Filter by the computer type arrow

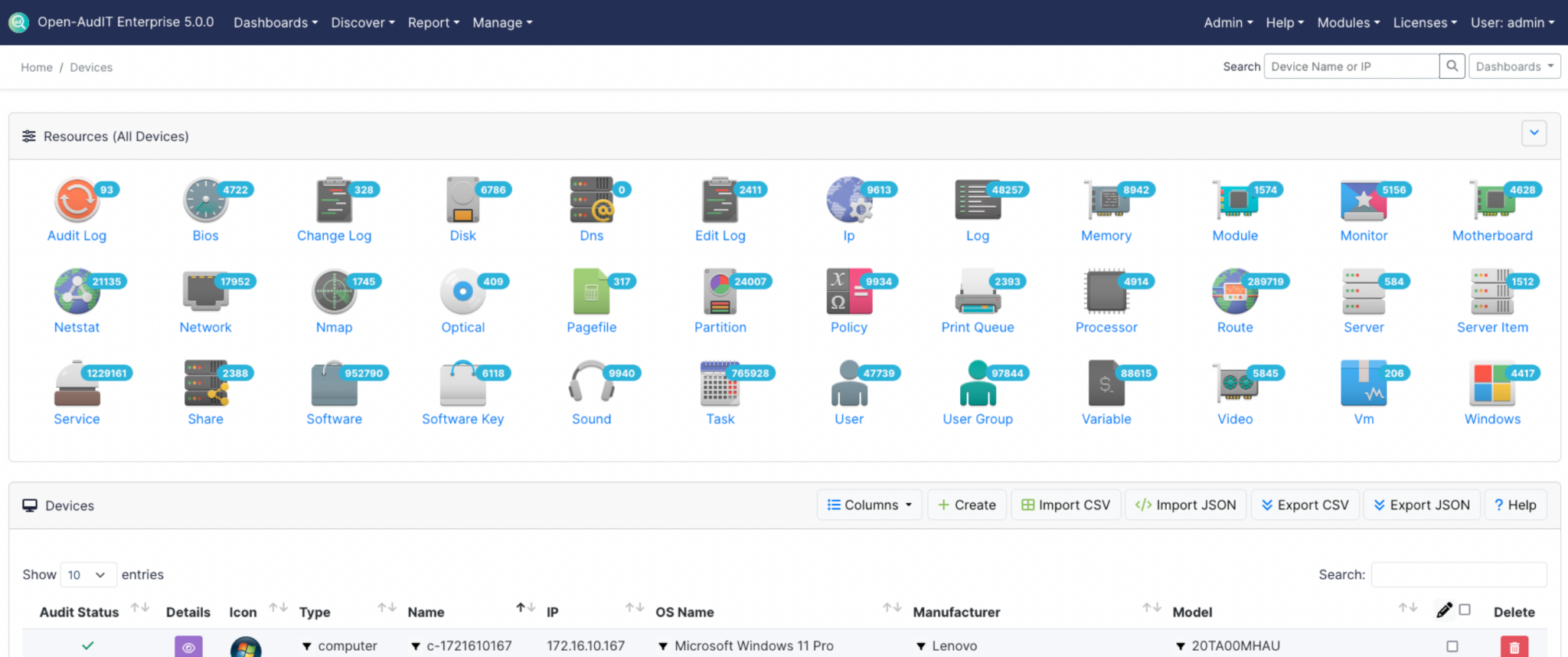click(x=306, y=646)
